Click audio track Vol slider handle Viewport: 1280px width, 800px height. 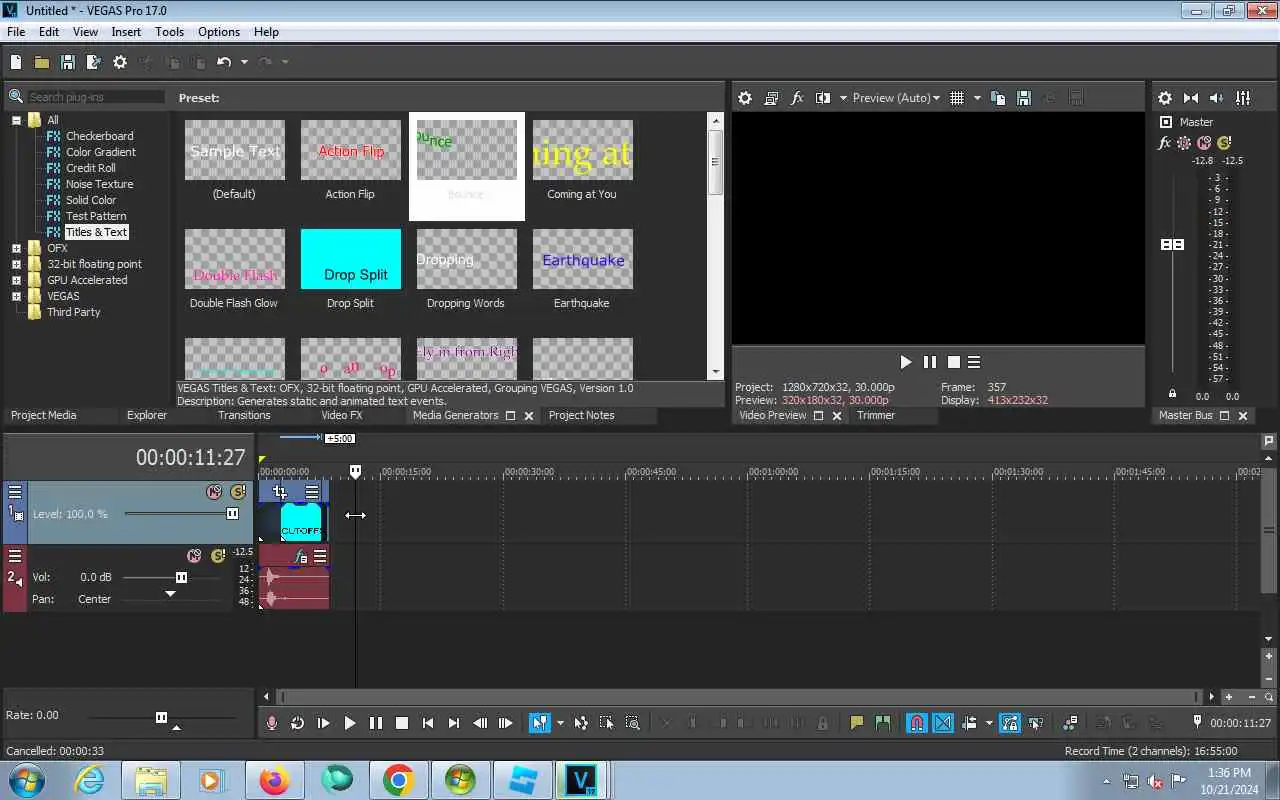(x=181, y=577)
